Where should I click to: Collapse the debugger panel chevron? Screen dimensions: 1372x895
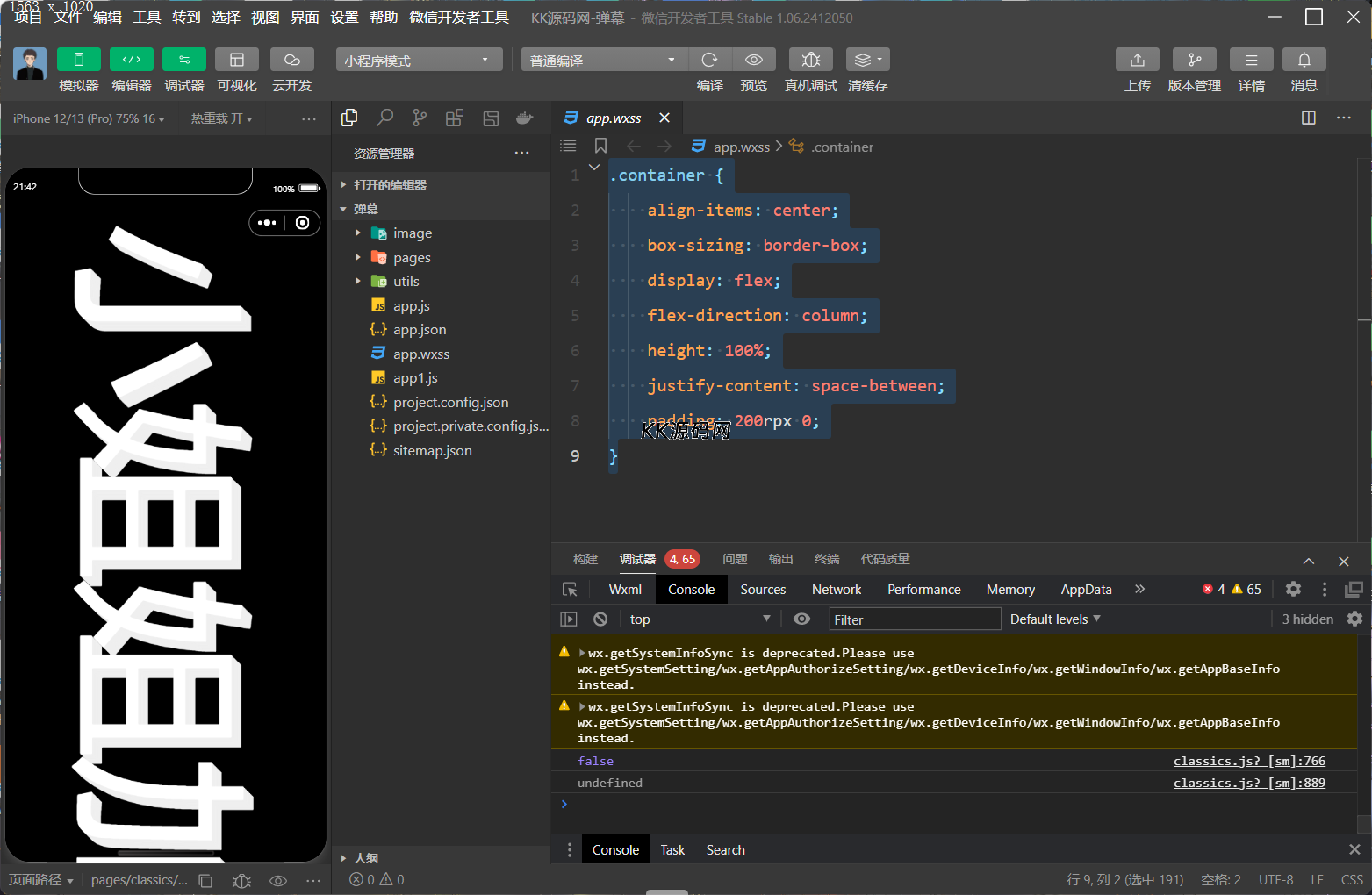point(1309,561)
